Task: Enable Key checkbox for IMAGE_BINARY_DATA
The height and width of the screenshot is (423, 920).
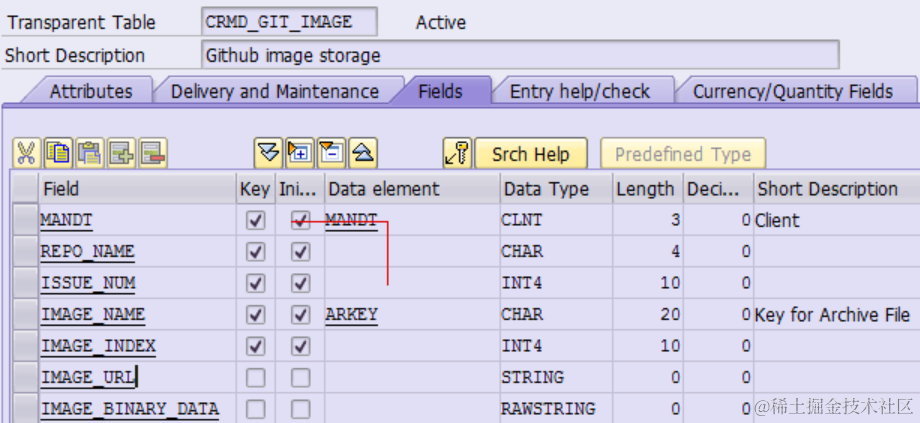Action: click(x=255, y=409)
